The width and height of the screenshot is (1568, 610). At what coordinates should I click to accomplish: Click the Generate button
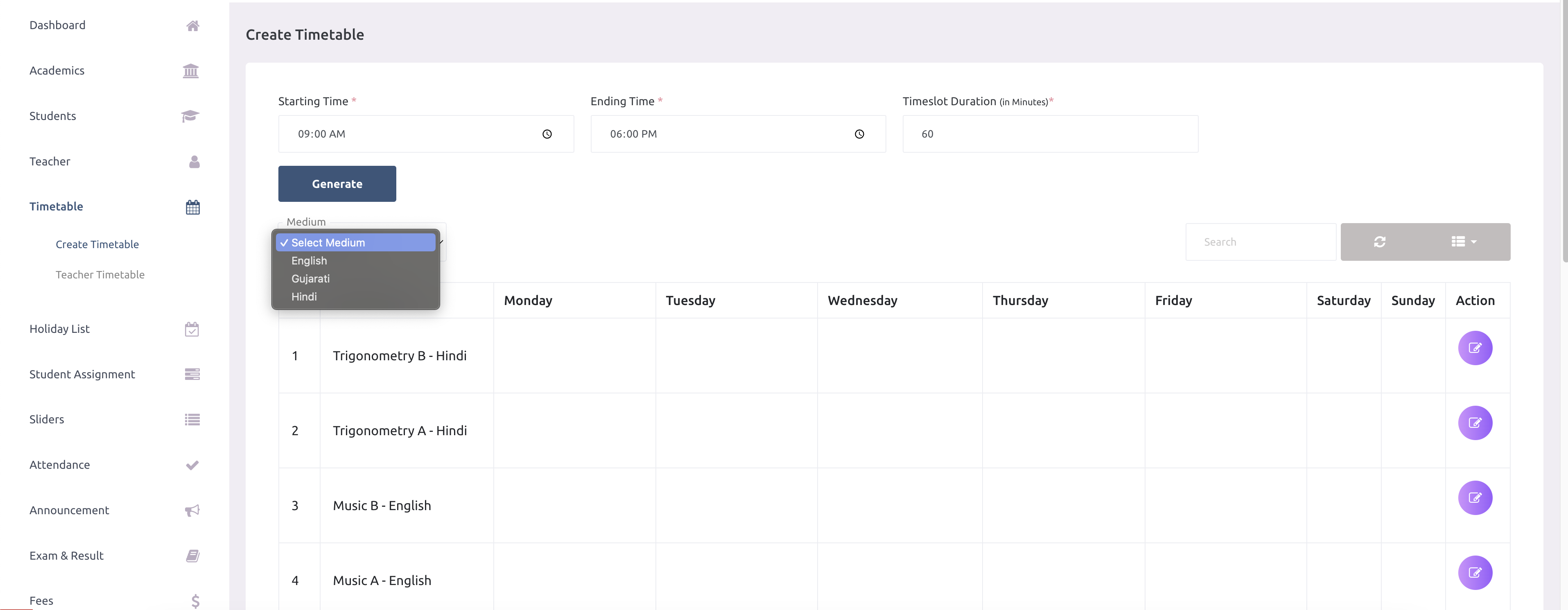tap(336, 183)
